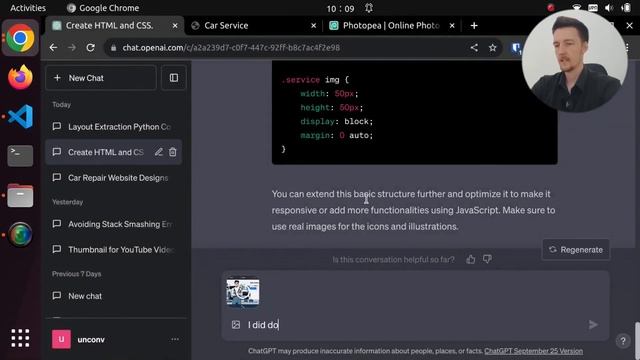Open the Bitwarden shield extension
Screen dimensions: 640x360
point(516,48)
